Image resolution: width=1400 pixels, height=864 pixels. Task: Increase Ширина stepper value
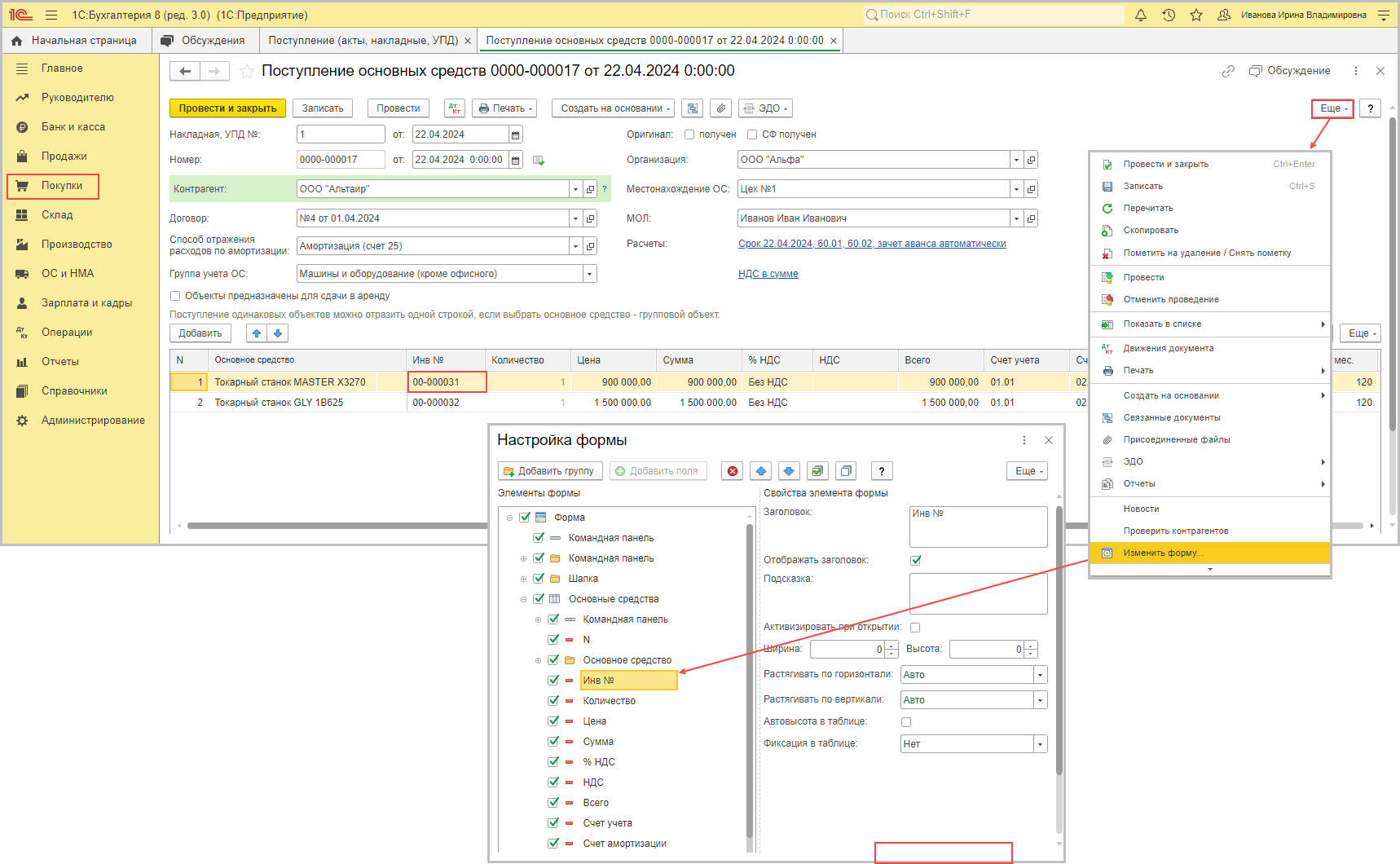(x=892, y=646)
